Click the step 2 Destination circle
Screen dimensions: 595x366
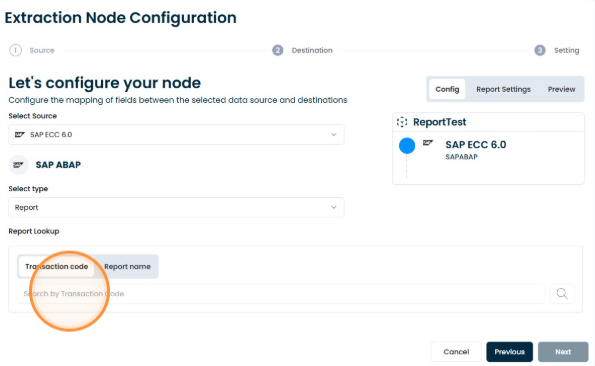click(277, 50)
